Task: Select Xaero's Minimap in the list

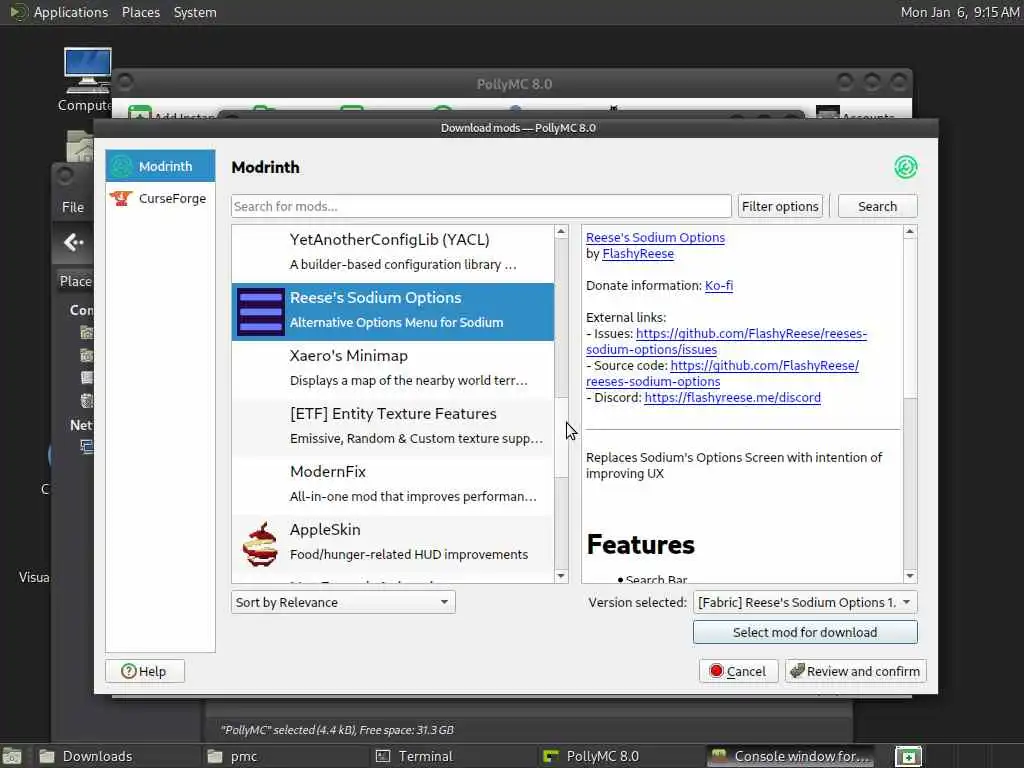Action: pos(392,369)
